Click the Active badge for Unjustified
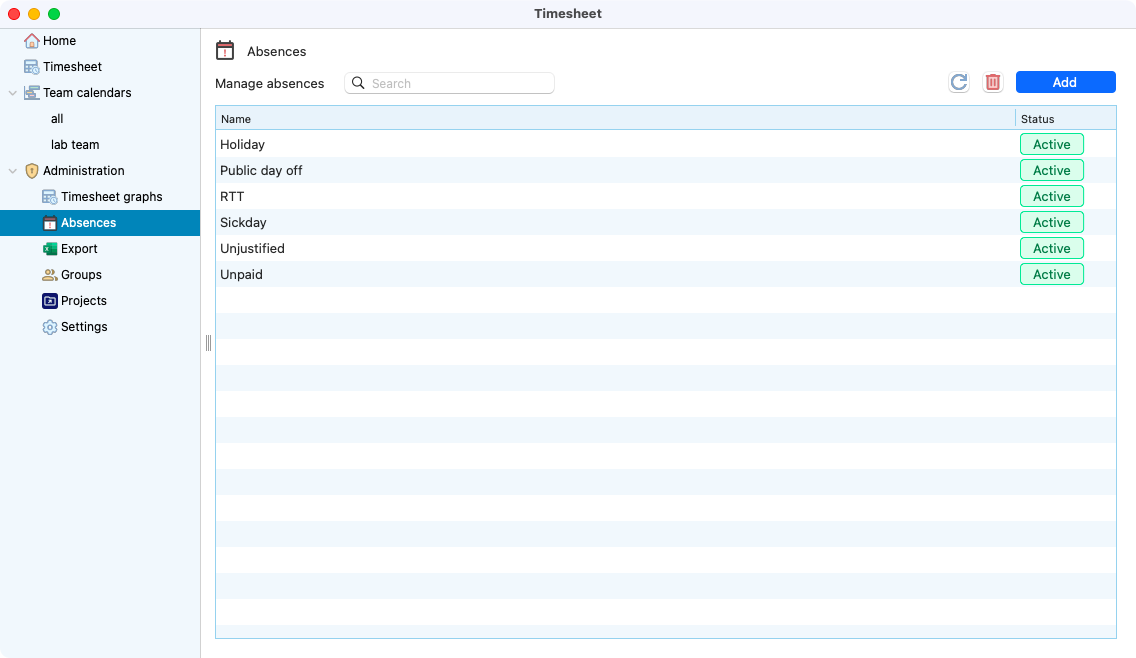1136x658 pixels. [1051, 249]
